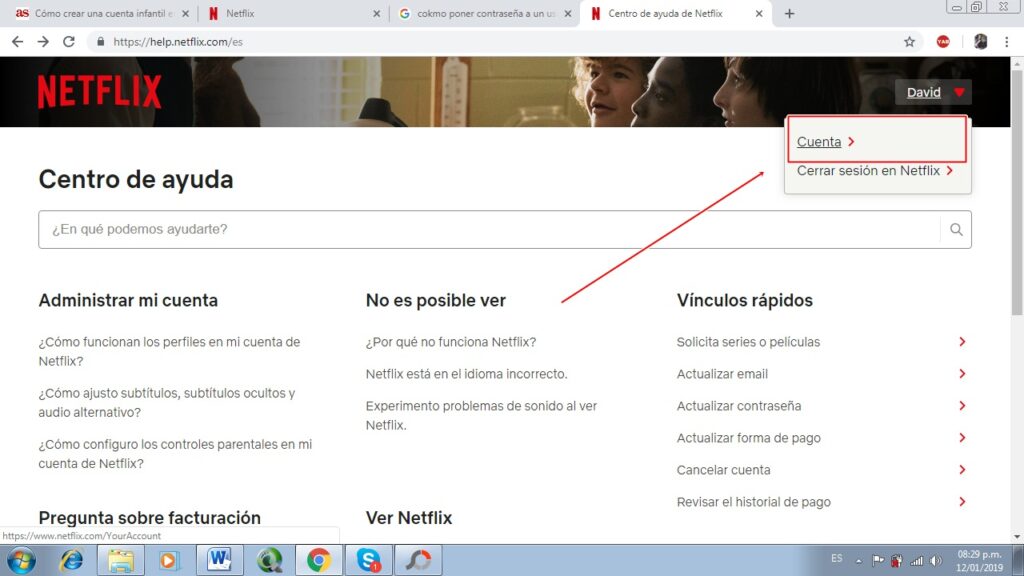The width and height of the screenshot is (1024, 576).
Task: Switch to the Netflix browser tab
Action: (293, 14)
